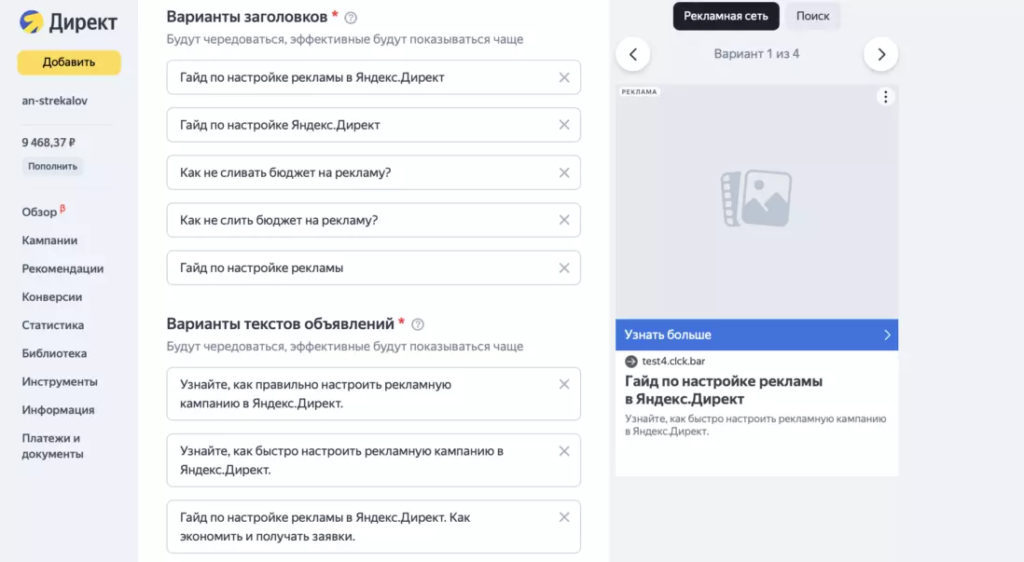Remove the short headline 'Гайд по настройке рекламы'
Image resolution: width=1024 pixels, height=562 pixels.
coord(564,268)
